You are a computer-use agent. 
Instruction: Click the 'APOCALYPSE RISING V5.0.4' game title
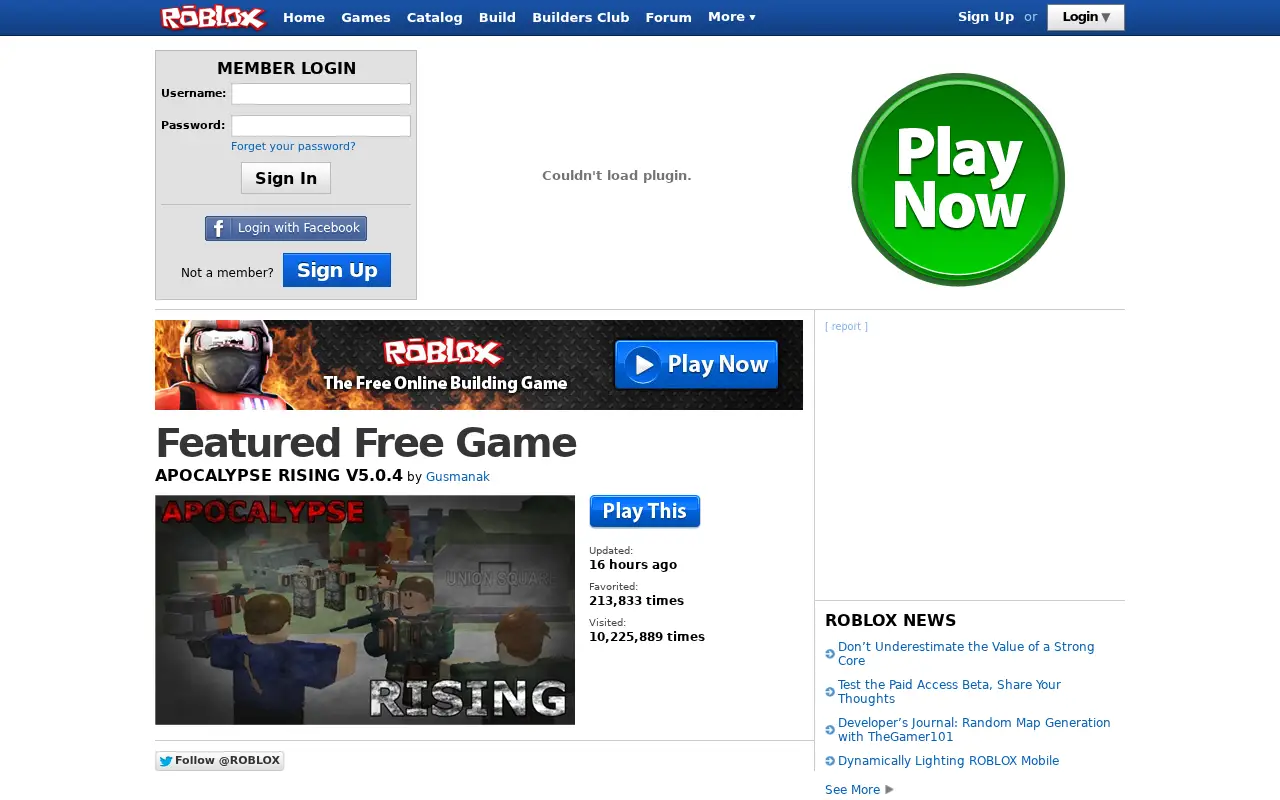point(279,476)
